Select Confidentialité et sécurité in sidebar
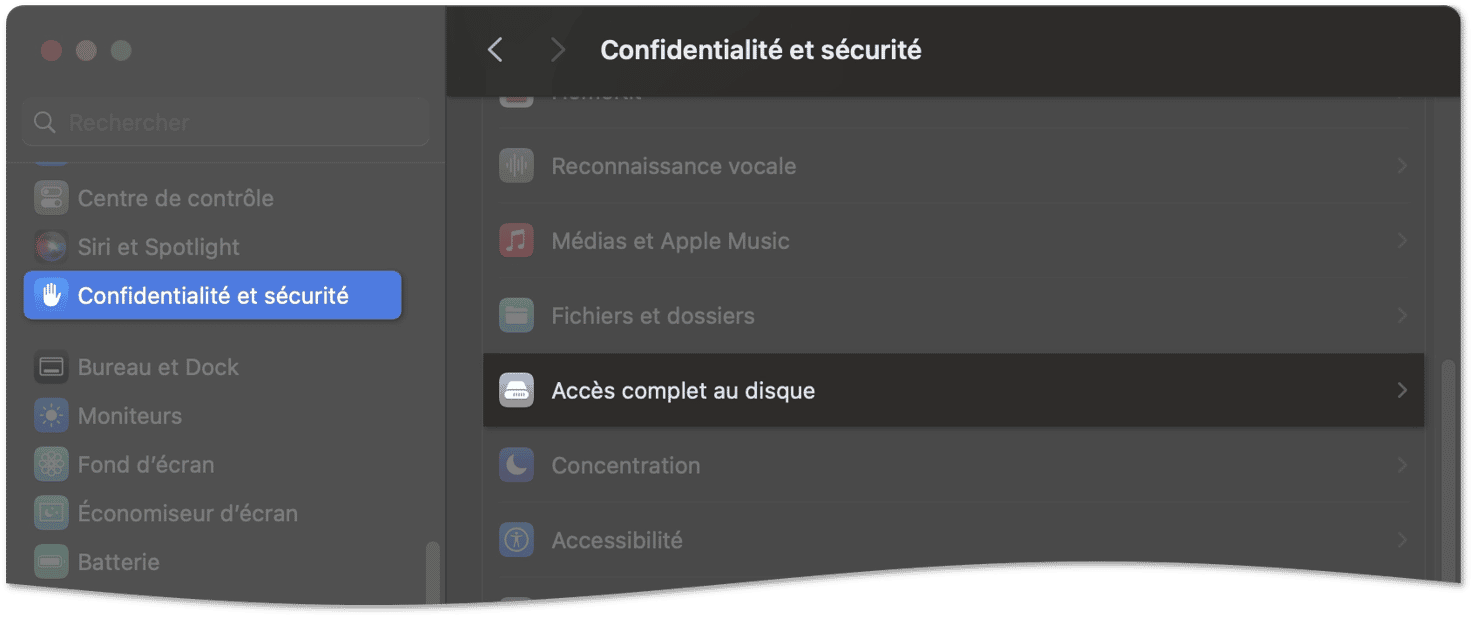1472x618 pixels. 212,295
